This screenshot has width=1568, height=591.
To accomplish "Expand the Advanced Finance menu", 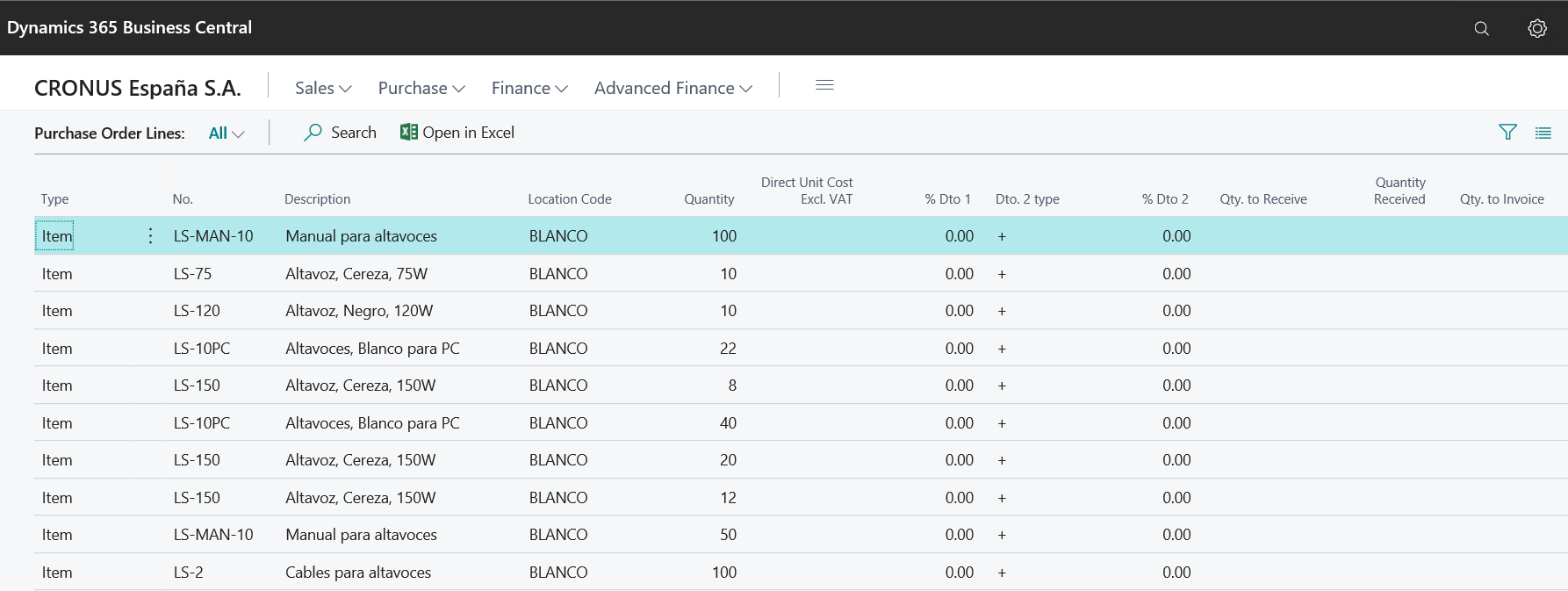I will 673,88.
